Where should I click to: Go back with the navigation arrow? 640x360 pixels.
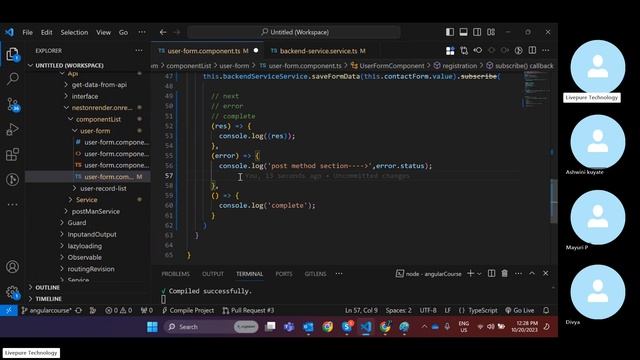(163, 32)
